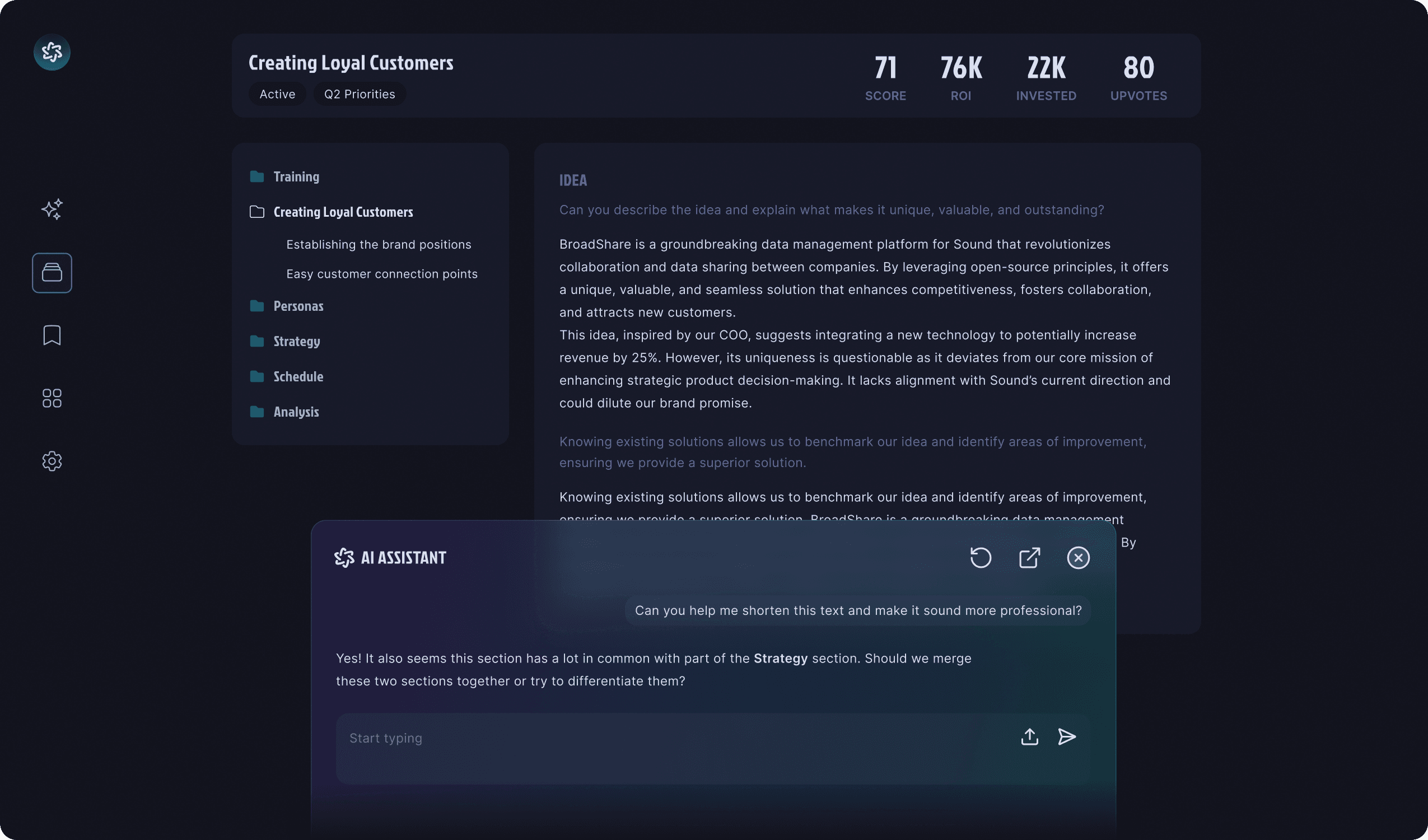Collapse the Creating Loyal Customers folder
Viewport: 1428px width, 840px height.
(343, 212)
